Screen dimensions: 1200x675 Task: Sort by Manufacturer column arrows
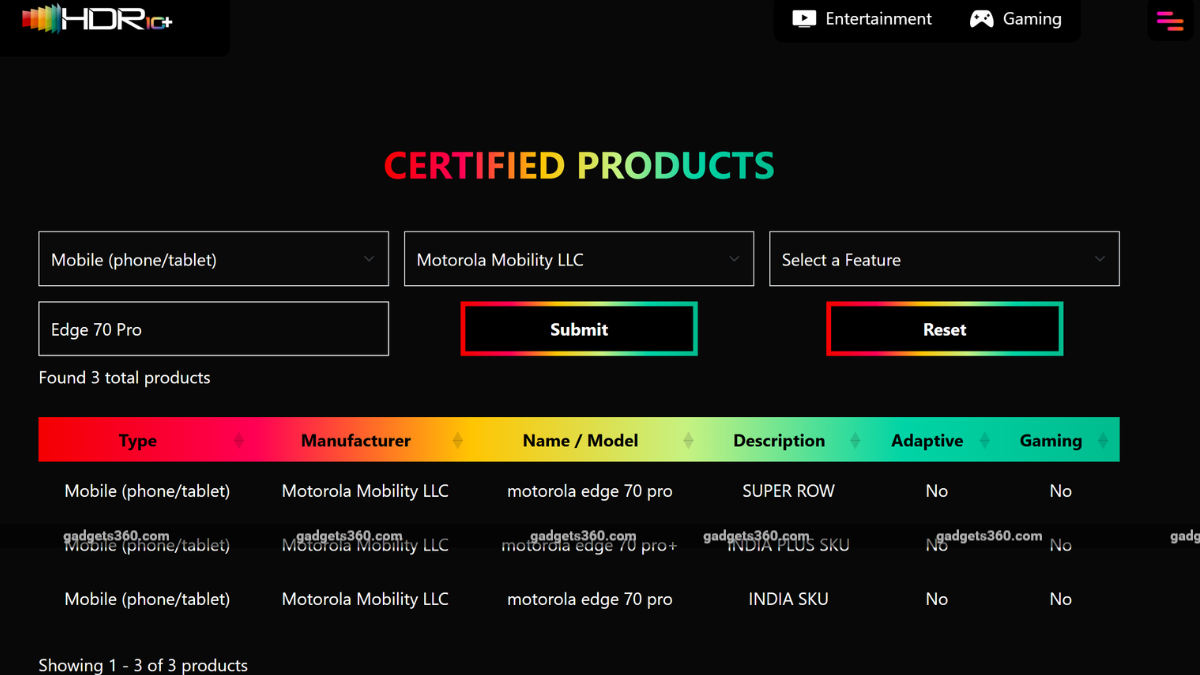[457, 441]
